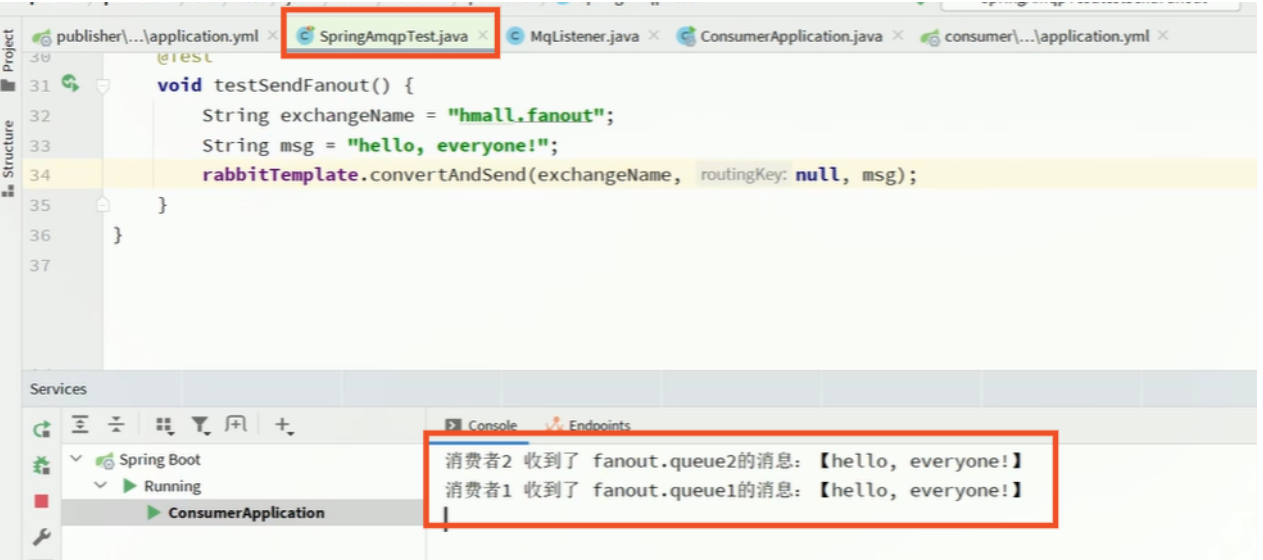Click the Open in New Tab icon in Services
The height and width of the screenshot is (560, 1263).
[x=236, y=425]
